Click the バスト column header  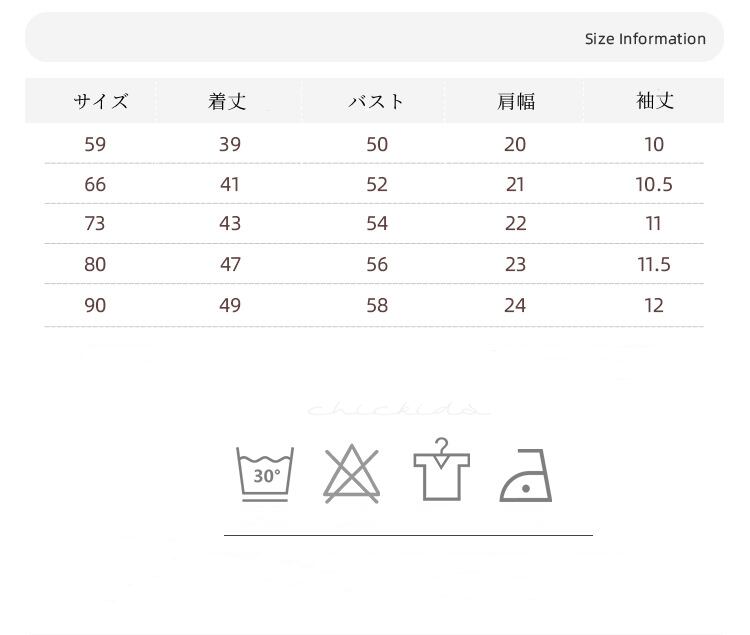click(376, 101)
